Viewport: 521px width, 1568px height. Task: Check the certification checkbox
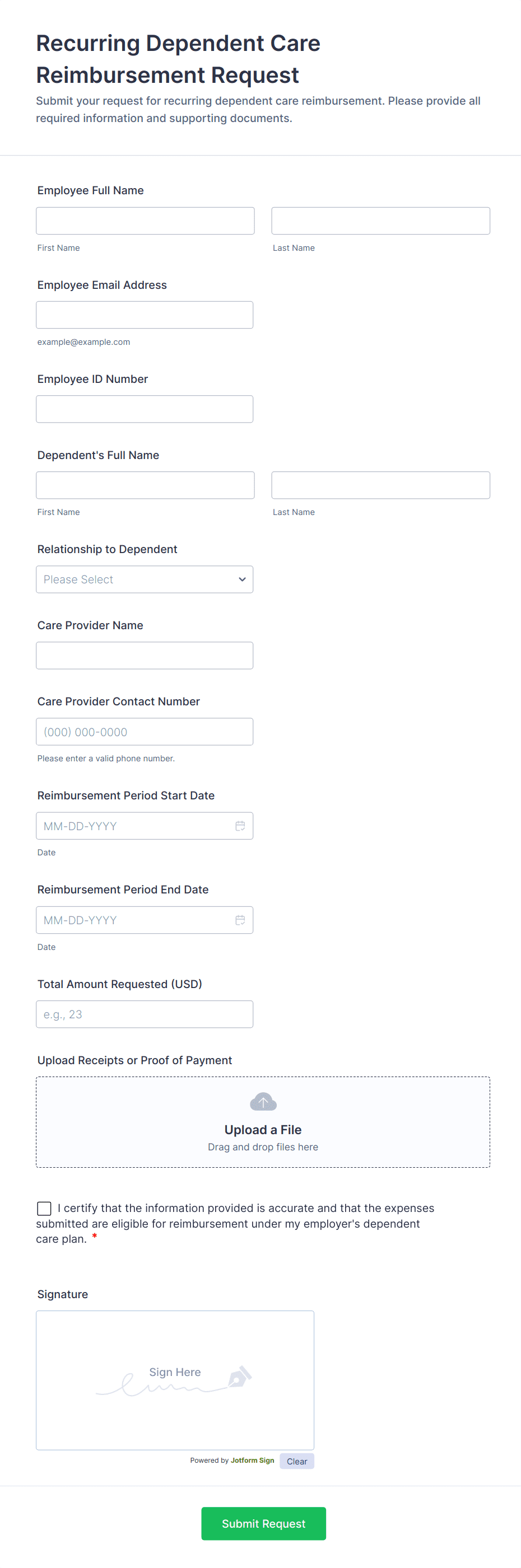(44, 1208)
